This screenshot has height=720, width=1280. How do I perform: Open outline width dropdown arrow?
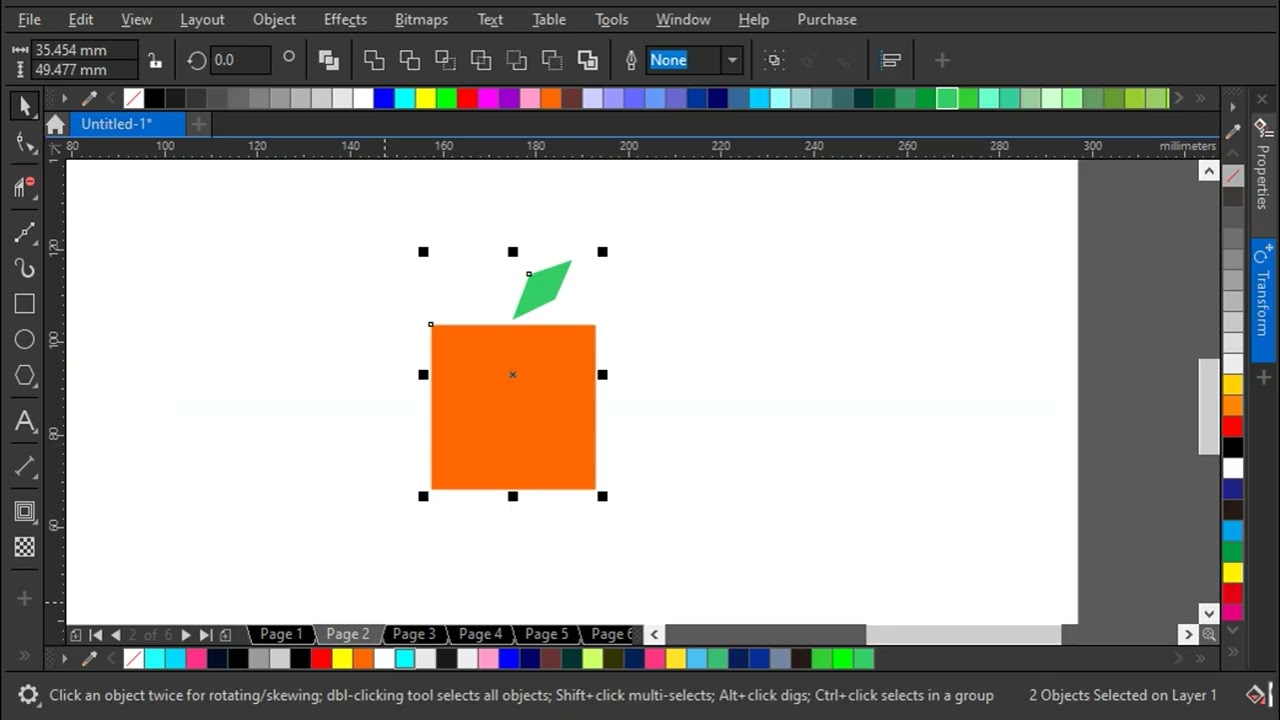point(732,60)
